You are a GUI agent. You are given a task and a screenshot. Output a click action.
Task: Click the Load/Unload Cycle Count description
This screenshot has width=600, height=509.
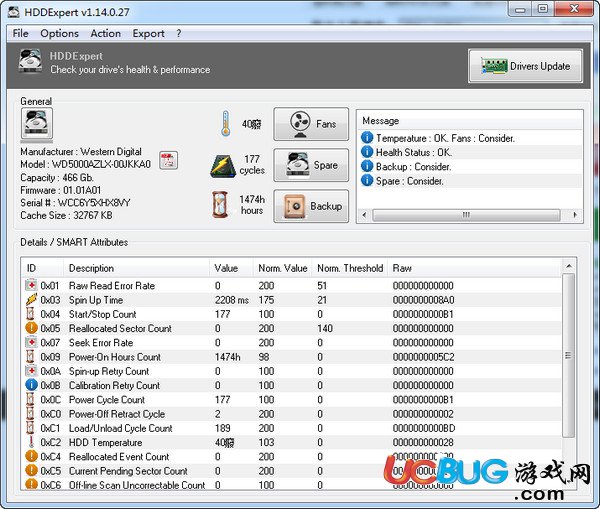coord(121,428)
